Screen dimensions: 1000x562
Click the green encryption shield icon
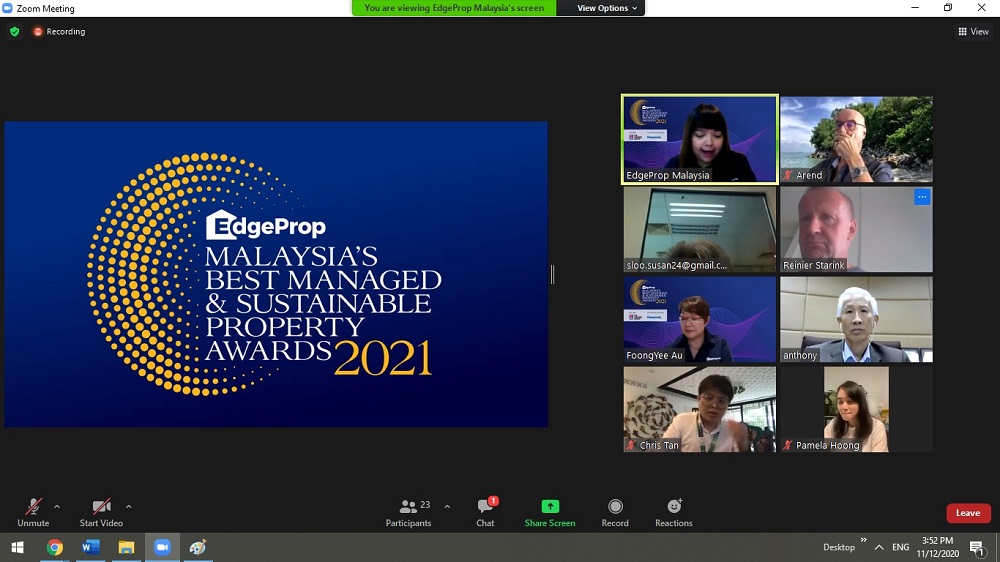(15, 31)
